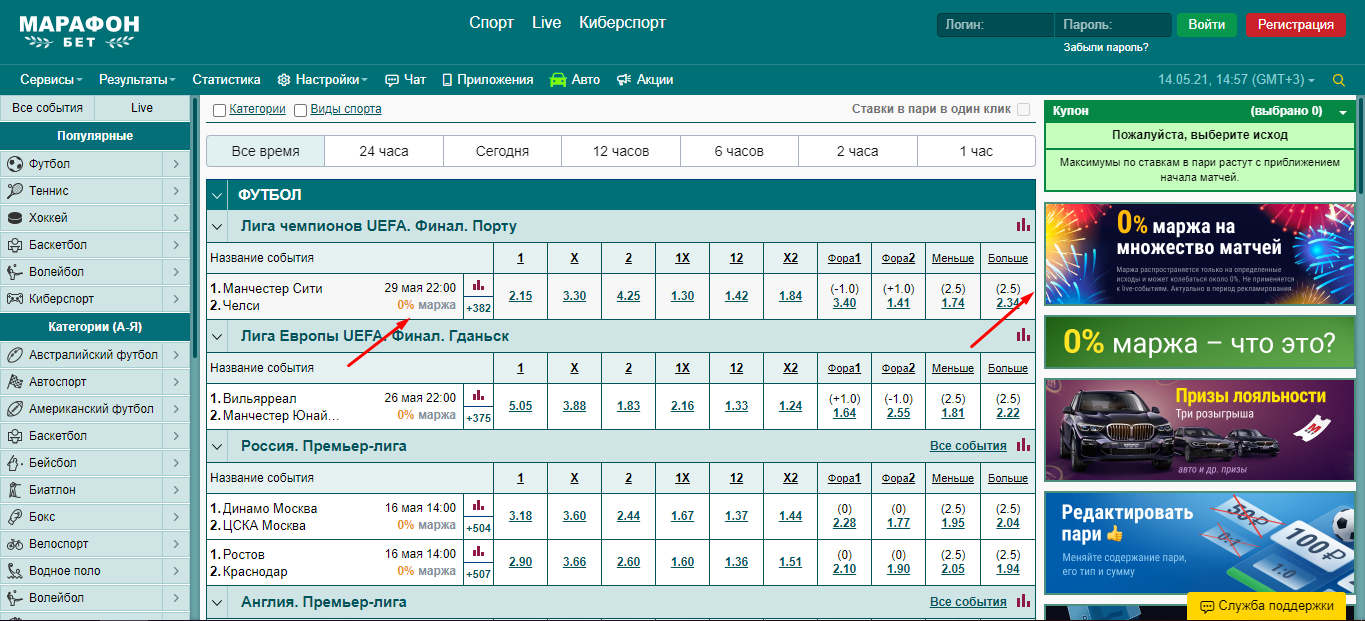This screenshot has height=621, width=1365.
Task: Expand the coupon panel dropdown arrow
Action: [1343, 112]
